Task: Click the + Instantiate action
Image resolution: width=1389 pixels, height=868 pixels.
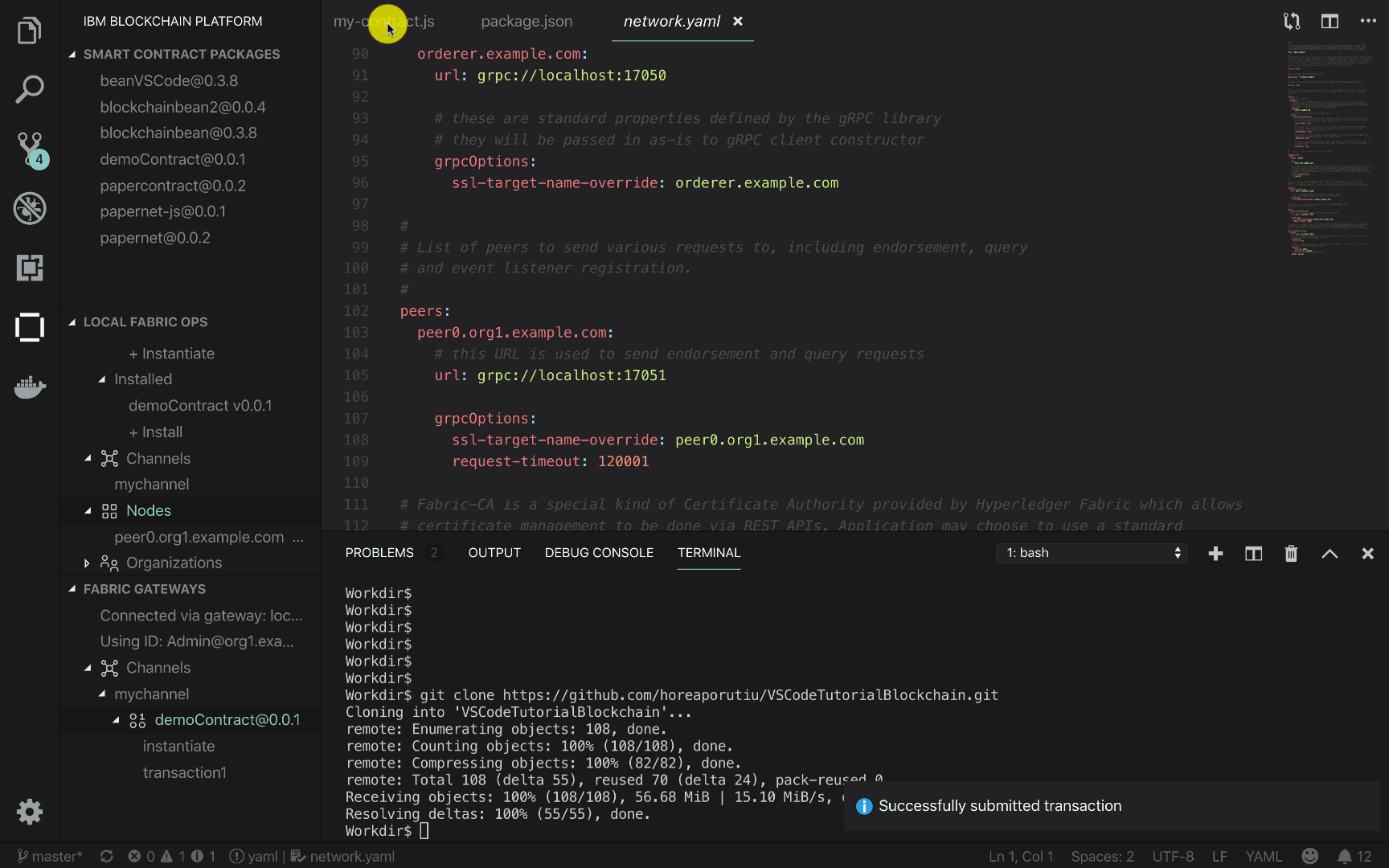Action: click(172, 354)
